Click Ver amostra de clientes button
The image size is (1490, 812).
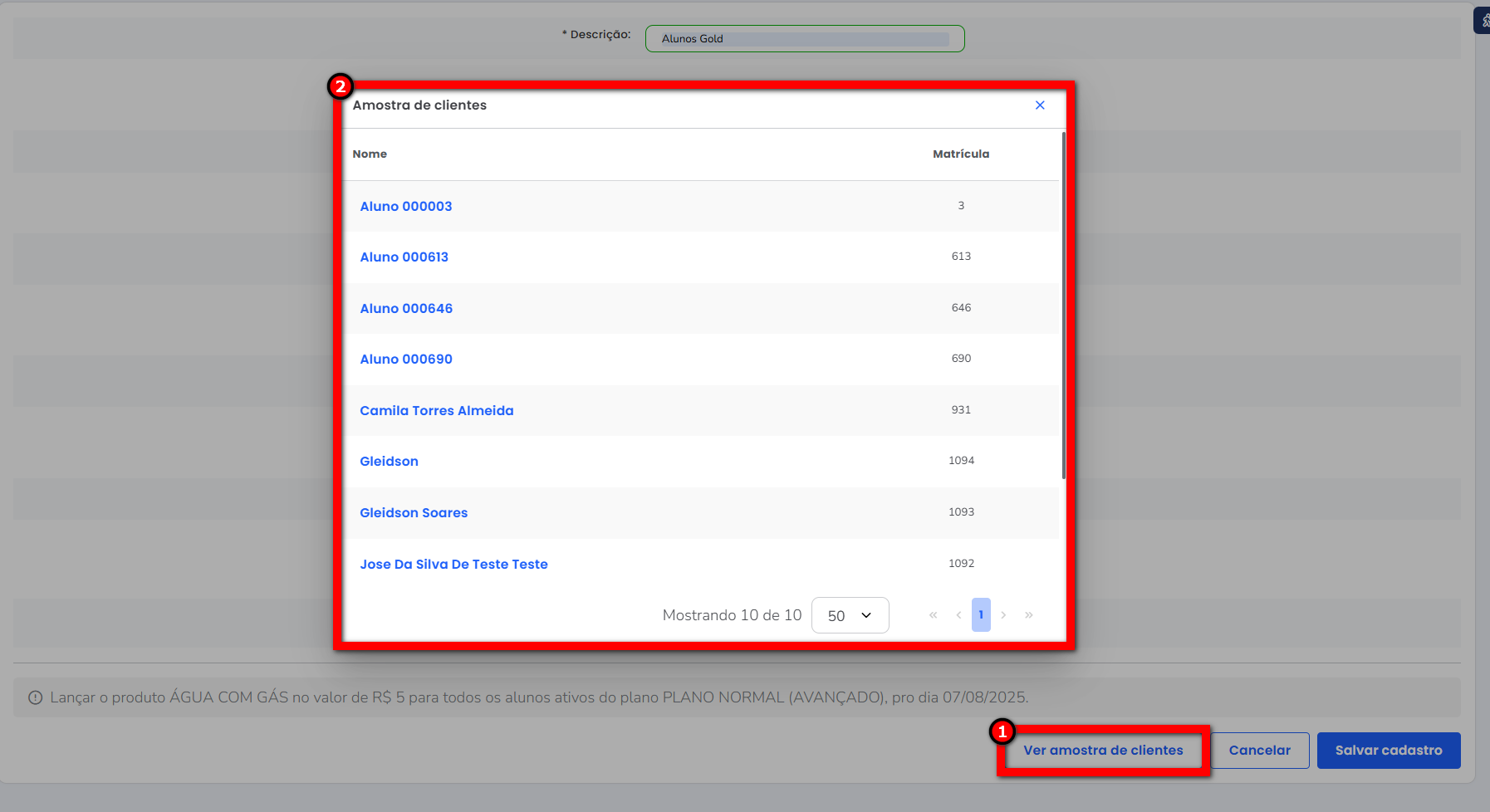click(x=1102, y=751)
